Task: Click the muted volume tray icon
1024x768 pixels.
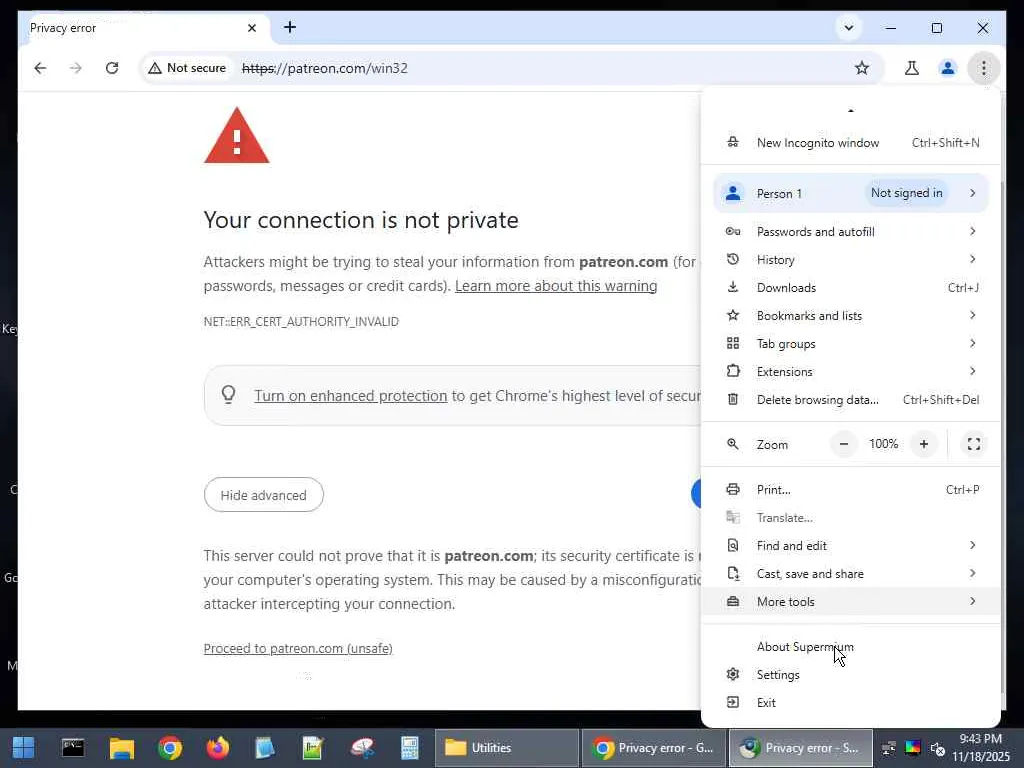Action: coord(938,748)
